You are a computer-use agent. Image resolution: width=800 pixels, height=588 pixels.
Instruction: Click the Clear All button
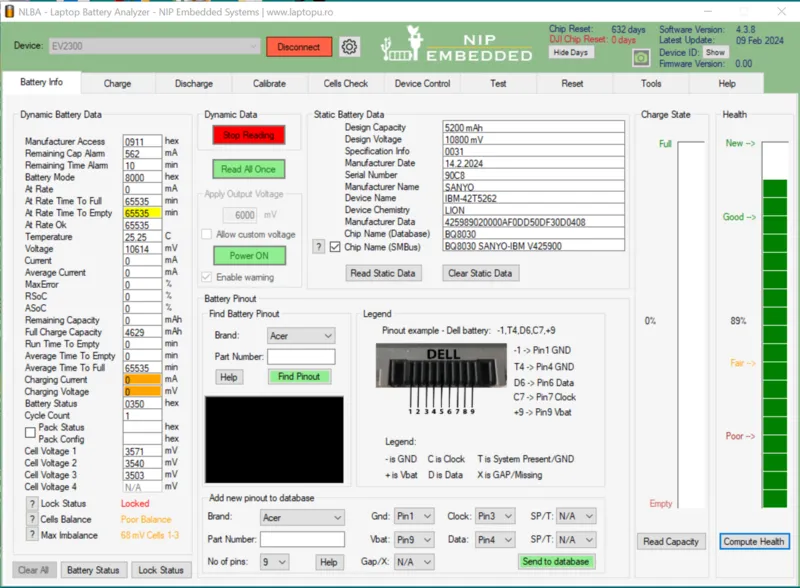click(x=34, y=570)
